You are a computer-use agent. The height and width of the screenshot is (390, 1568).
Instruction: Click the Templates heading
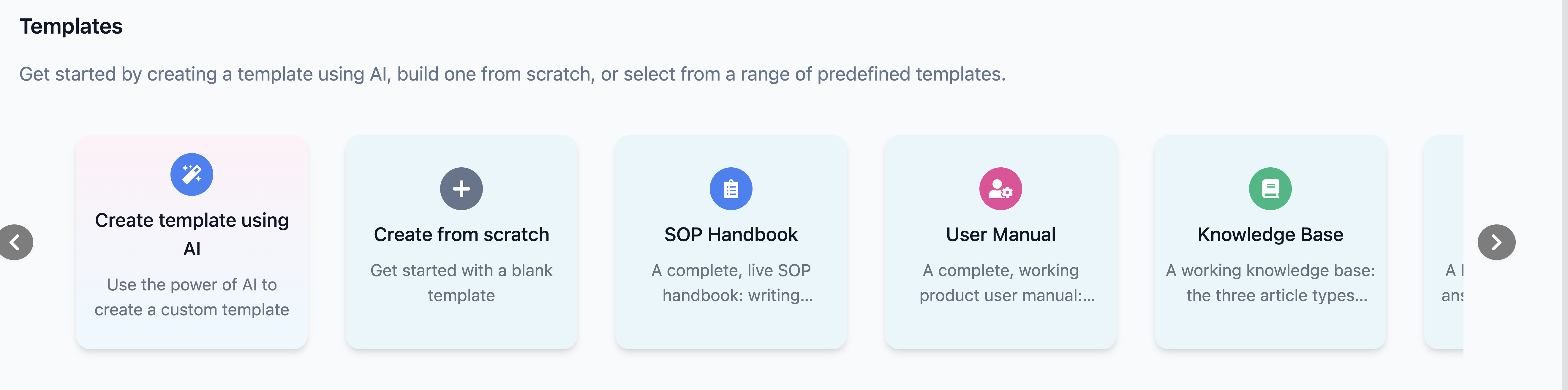tap(71, 26)
